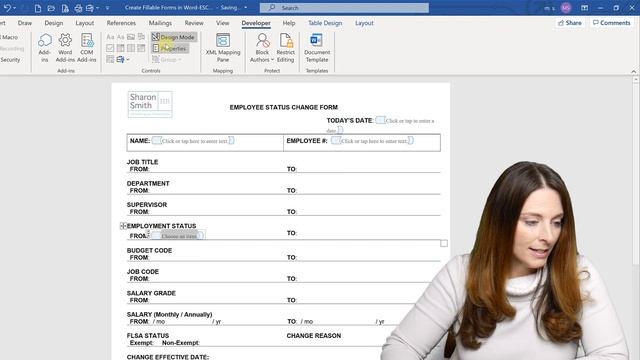Switch to the Review tab

[x=194, y=23]
